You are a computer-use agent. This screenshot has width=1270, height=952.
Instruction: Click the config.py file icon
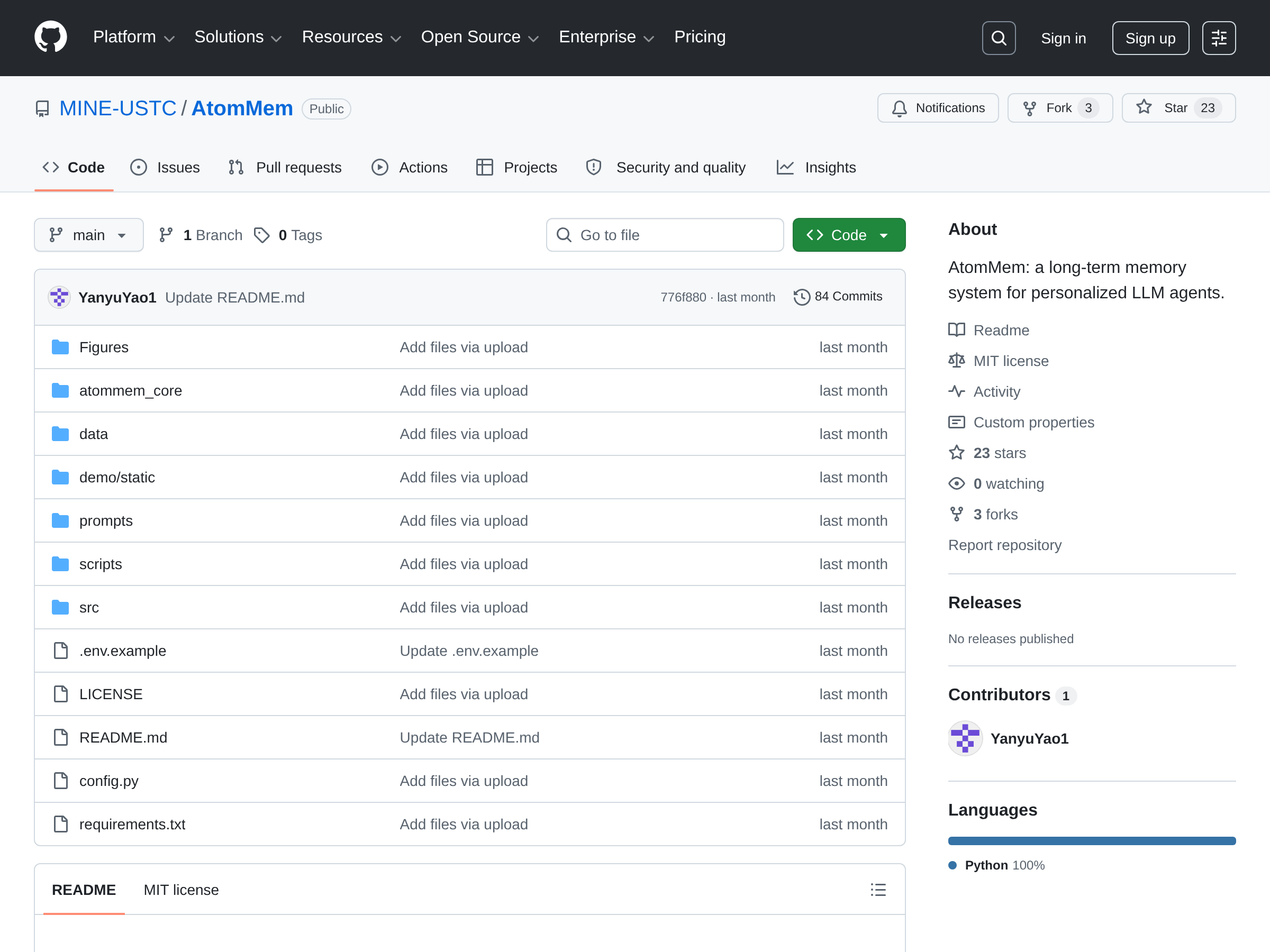[60, 781]
